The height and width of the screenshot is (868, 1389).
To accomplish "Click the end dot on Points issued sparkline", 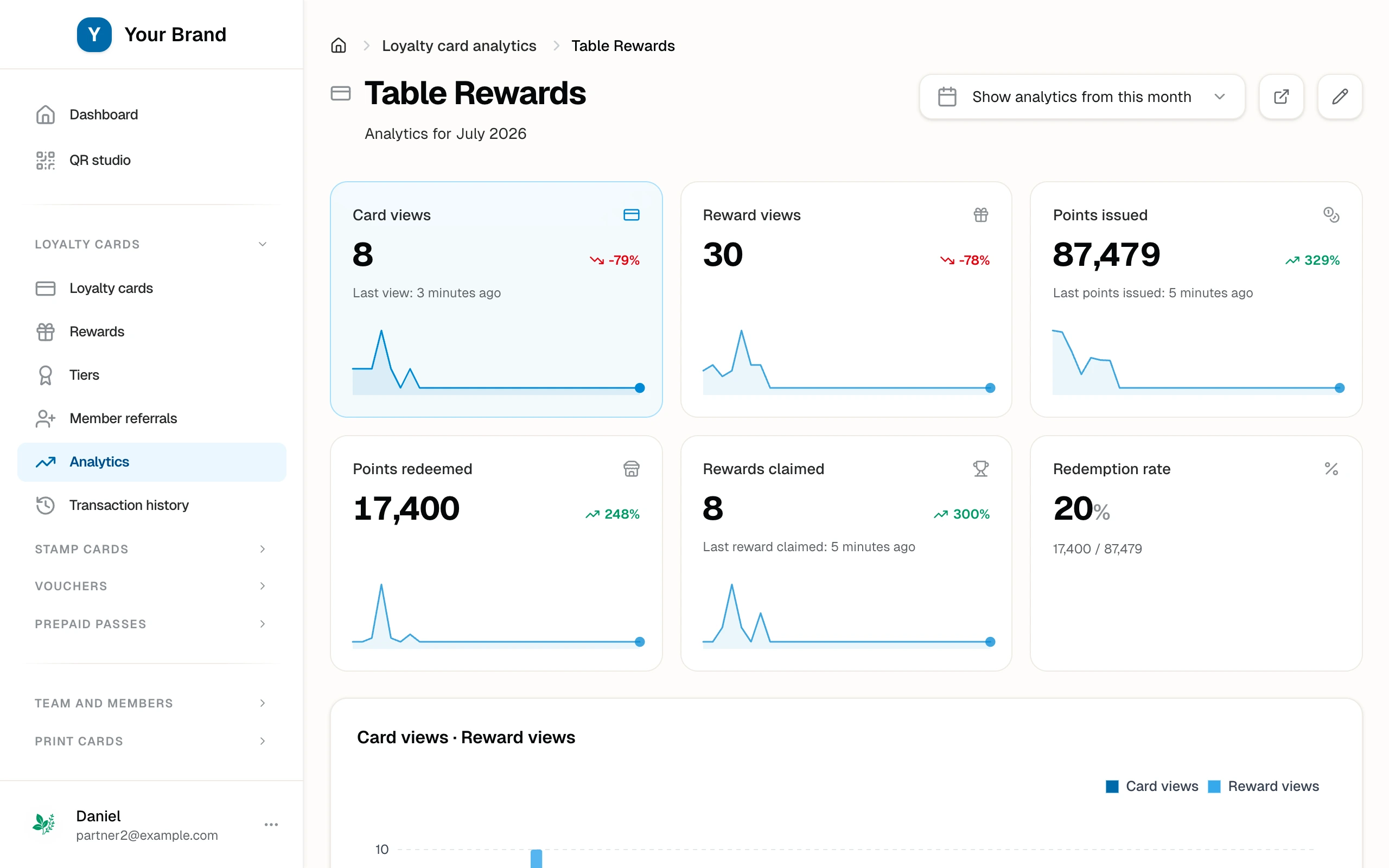I will tap(1340, 388).
